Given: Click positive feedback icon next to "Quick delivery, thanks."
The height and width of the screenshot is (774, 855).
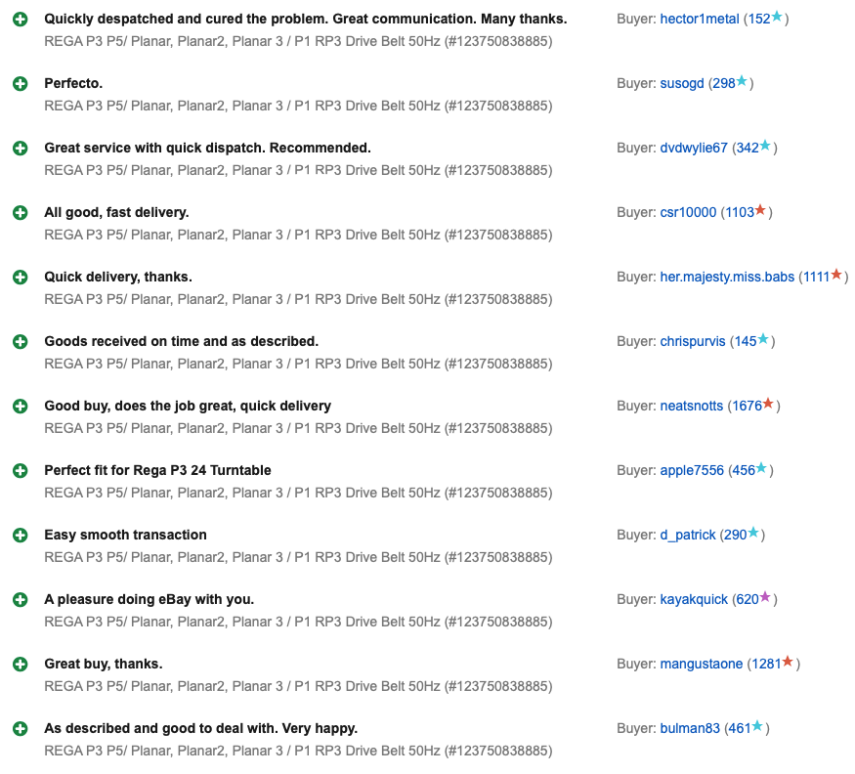Looking at the screenshot, I should point(20,277).
